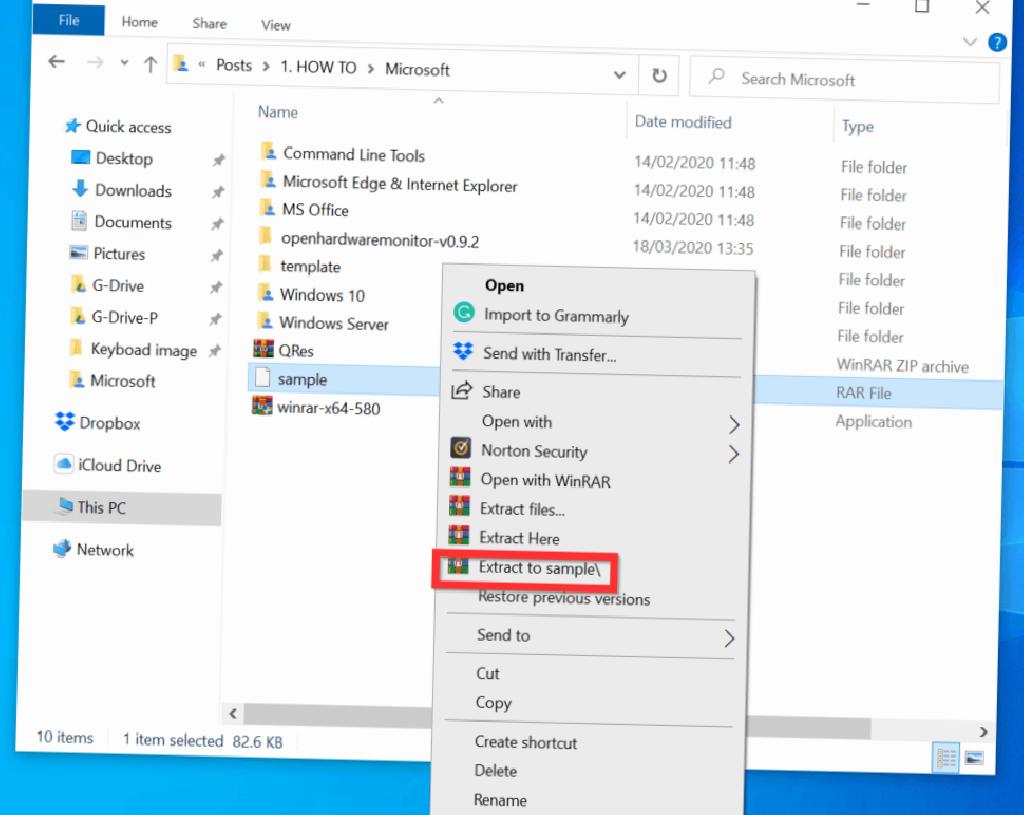Sort files by the Name column
1024x815 pixels.
click(278, 112)
